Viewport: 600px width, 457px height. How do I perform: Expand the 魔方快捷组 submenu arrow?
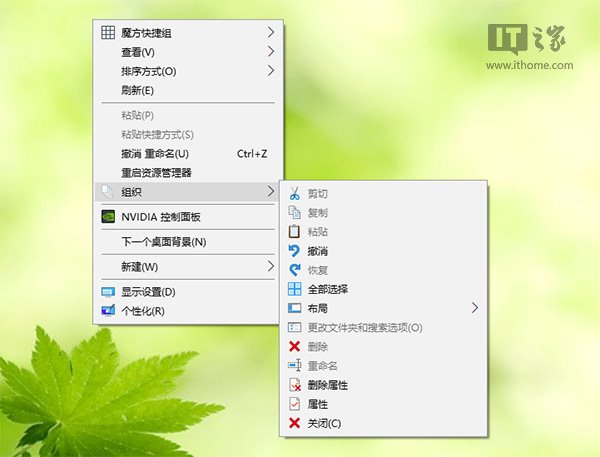pyautogui.click(x=271, y=33)
